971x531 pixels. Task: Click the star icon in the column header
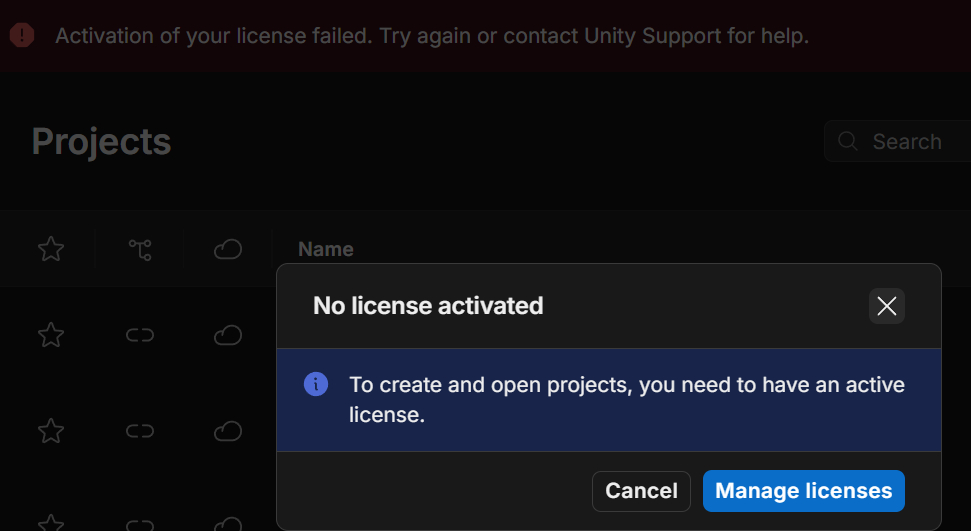click(x=51, y=249)
